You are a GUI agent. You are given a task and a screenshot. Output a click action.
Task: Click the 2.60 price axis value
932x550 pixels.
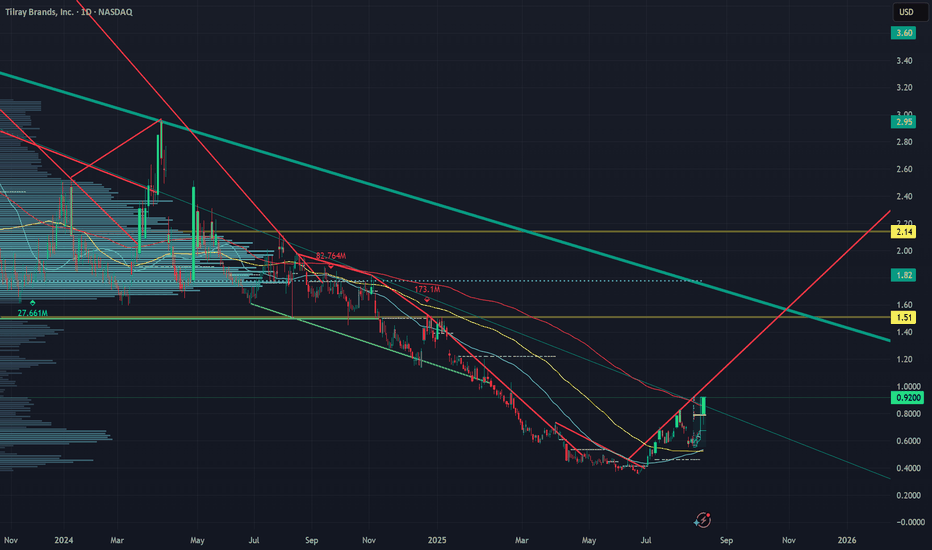point(904,169)
